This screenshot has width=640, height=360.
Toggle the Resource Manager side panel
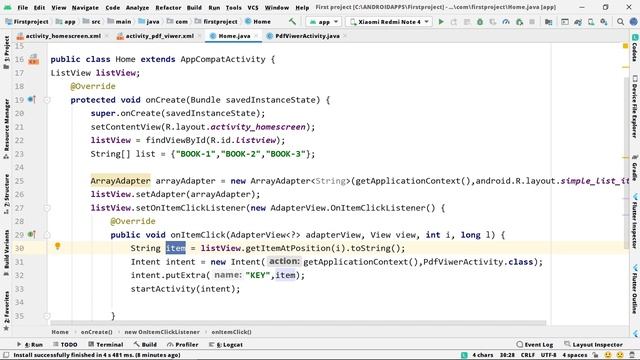tap(6, 128)
